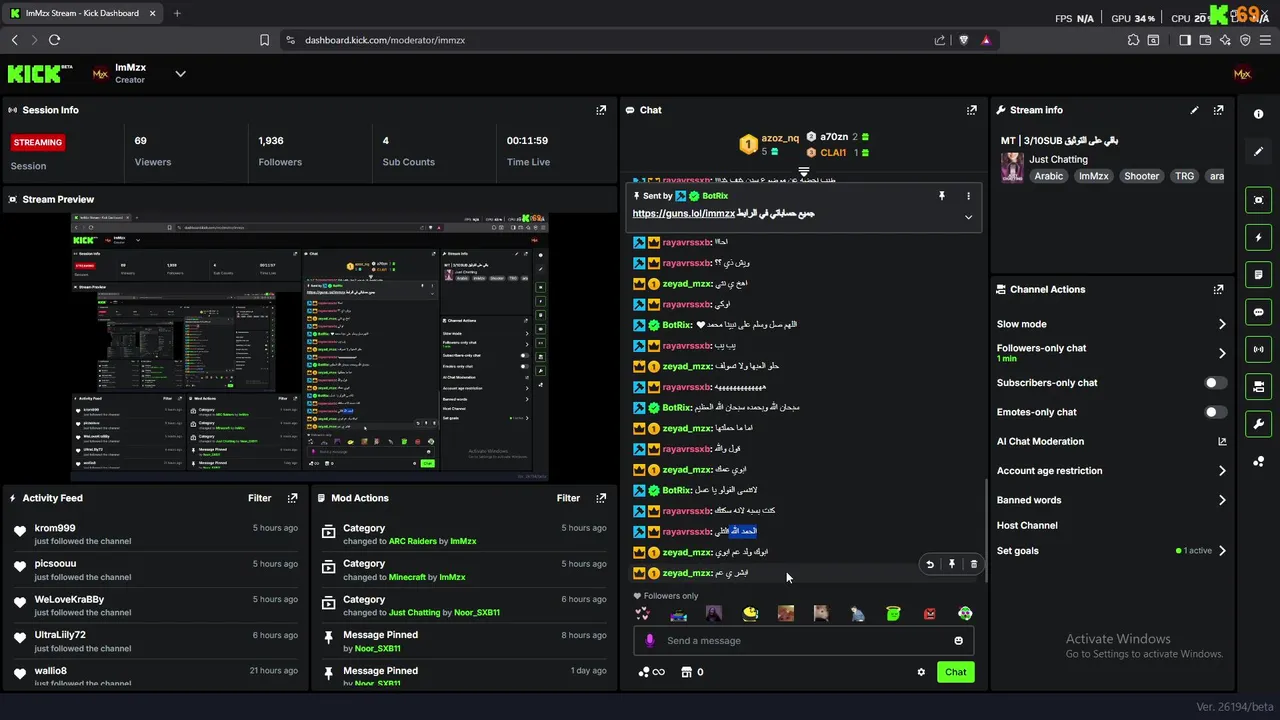Select the TRG stream tag
Screen dimensions: 1280x720
tap(1184, 176)
